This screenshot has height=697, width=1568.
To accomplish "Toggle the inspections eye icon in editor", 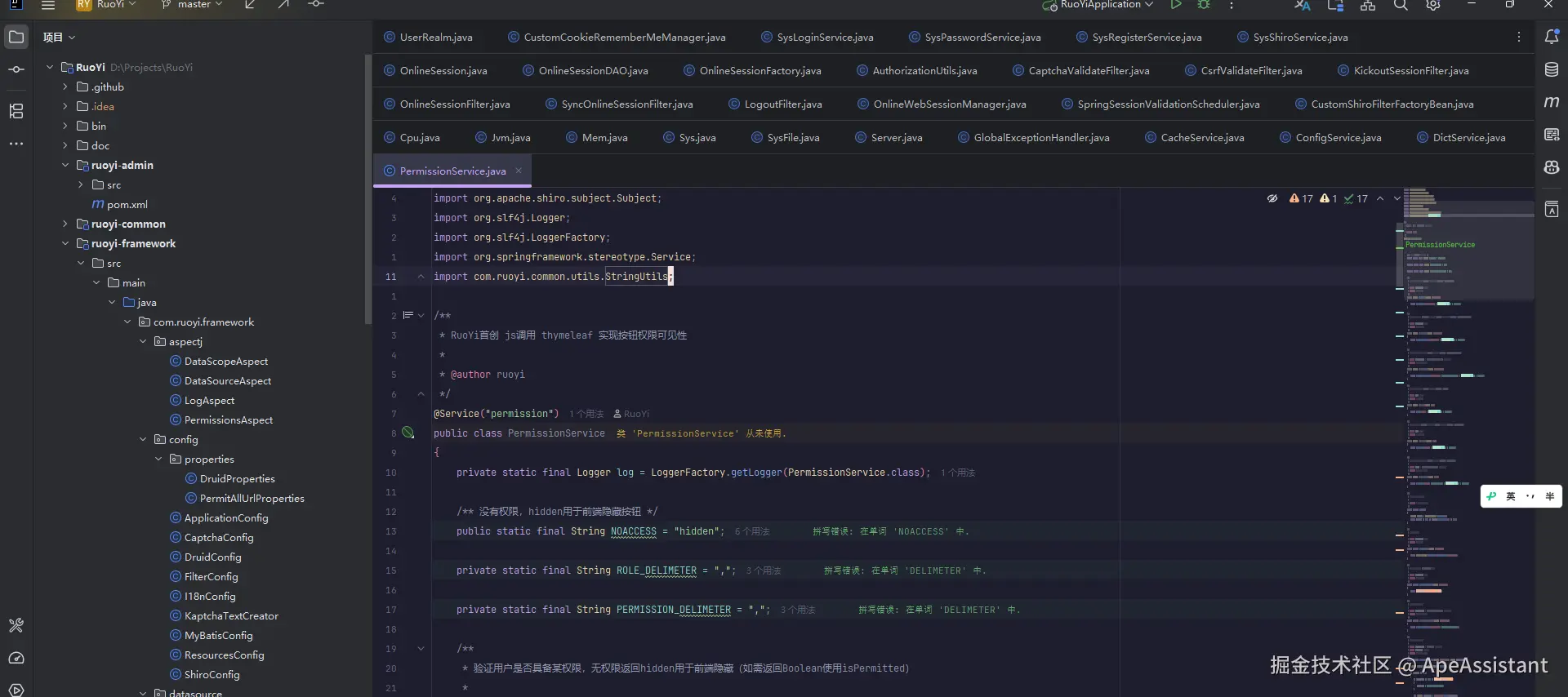I will (1272, 198).
